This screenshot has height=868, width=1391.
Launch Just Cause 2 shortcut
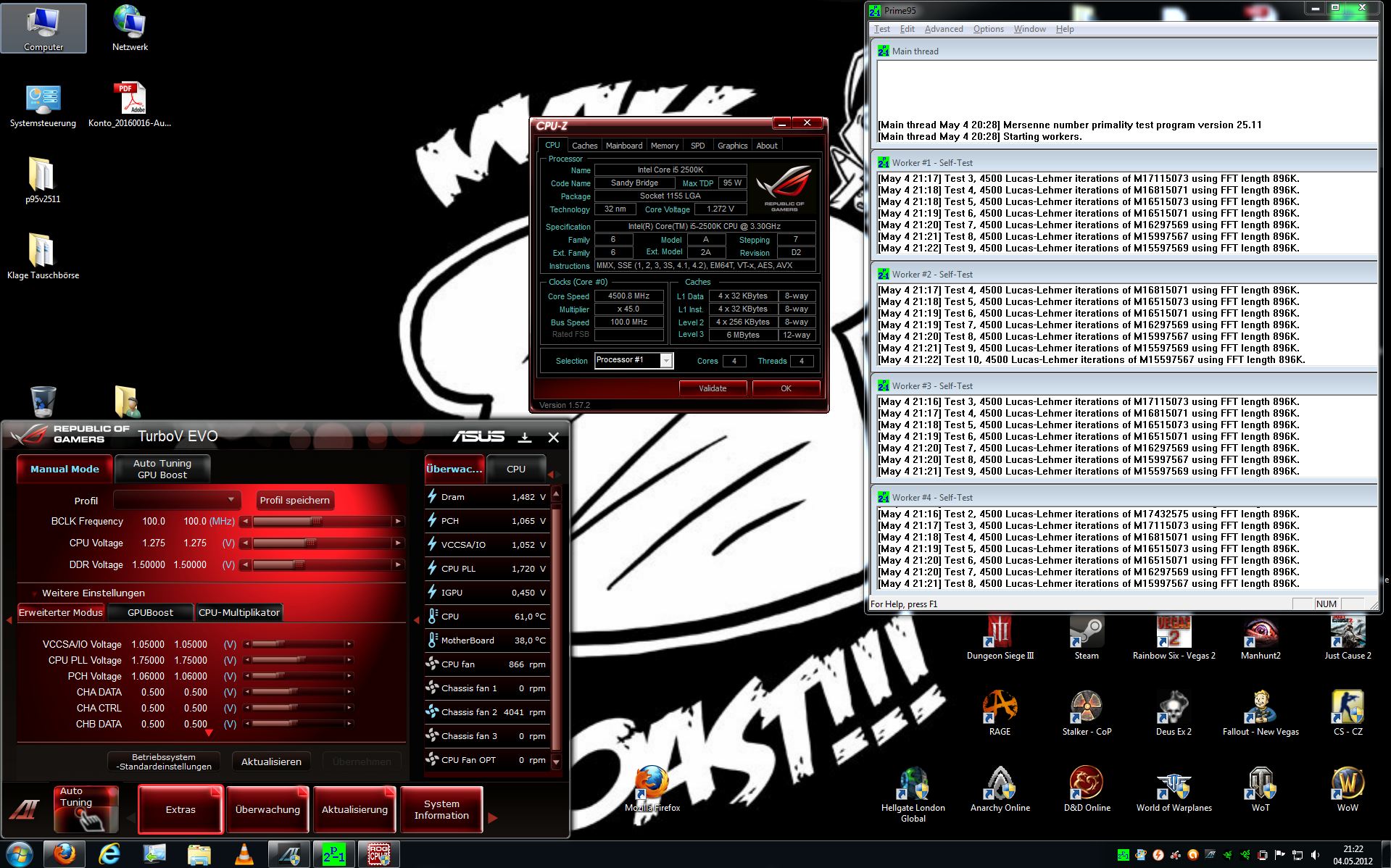pyautogui.click(x=1348, y=638)
